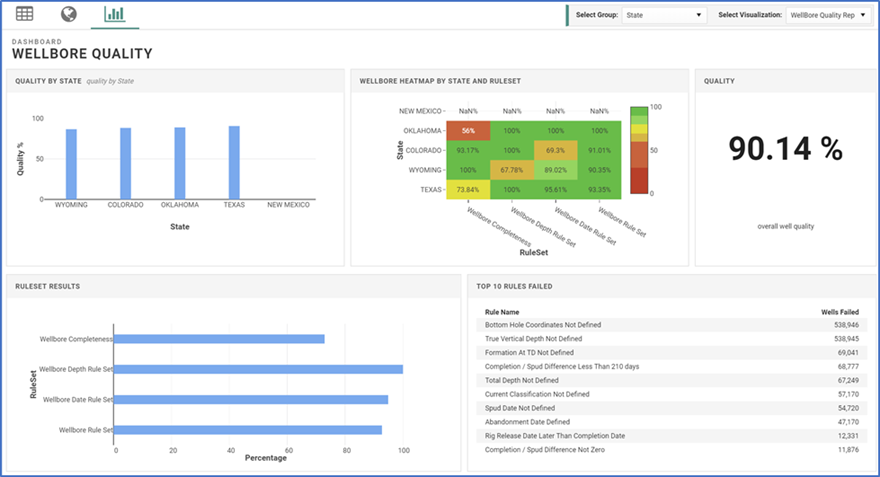Click the COLORADO bar in Quality by State
The height and width of the screenshot is (477, 880).
[126, 163]
